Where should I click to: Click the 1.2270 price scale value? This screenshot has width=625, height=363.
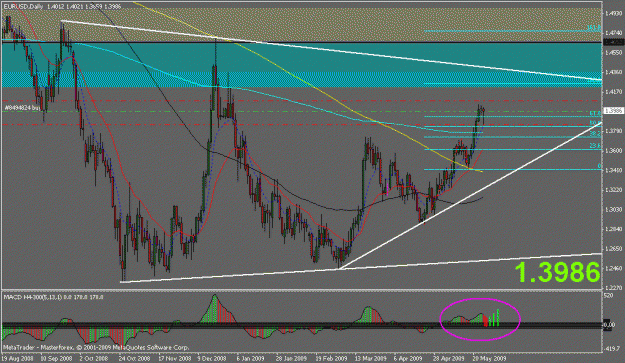pyautogui.click(x=614, y=288)
